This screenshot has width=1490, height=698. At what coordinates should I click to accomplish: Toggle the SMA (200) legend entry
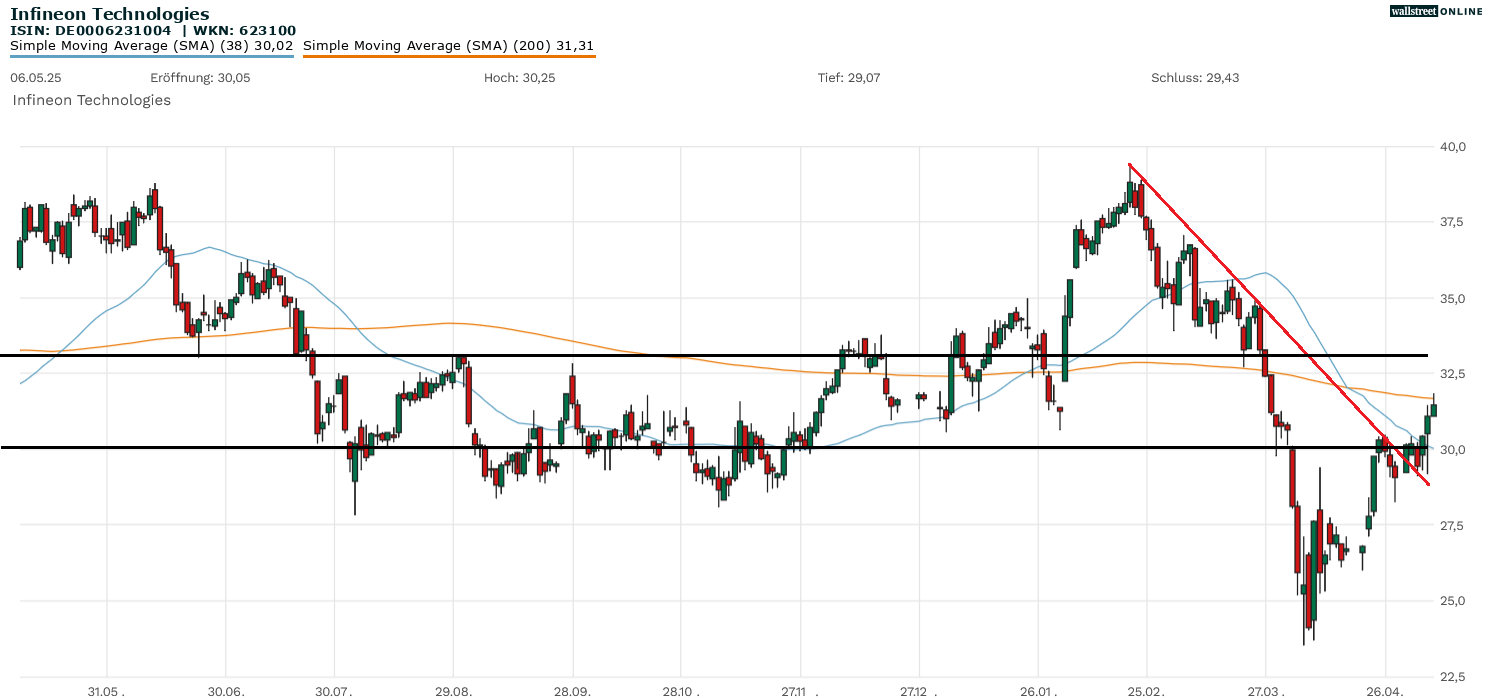click(448, 46)
